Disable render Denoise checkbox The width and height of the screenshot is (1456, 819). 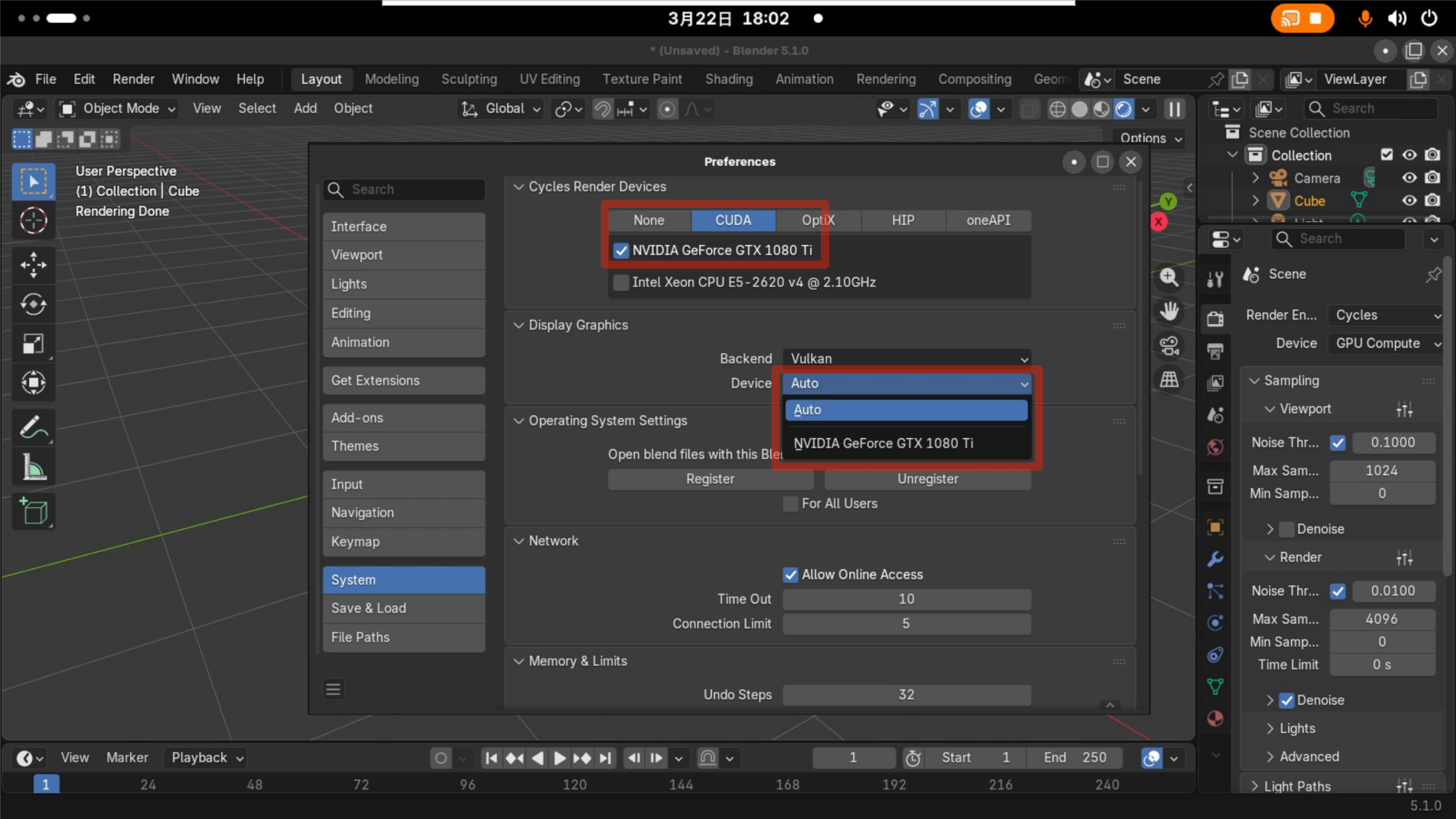point(1286,701)
